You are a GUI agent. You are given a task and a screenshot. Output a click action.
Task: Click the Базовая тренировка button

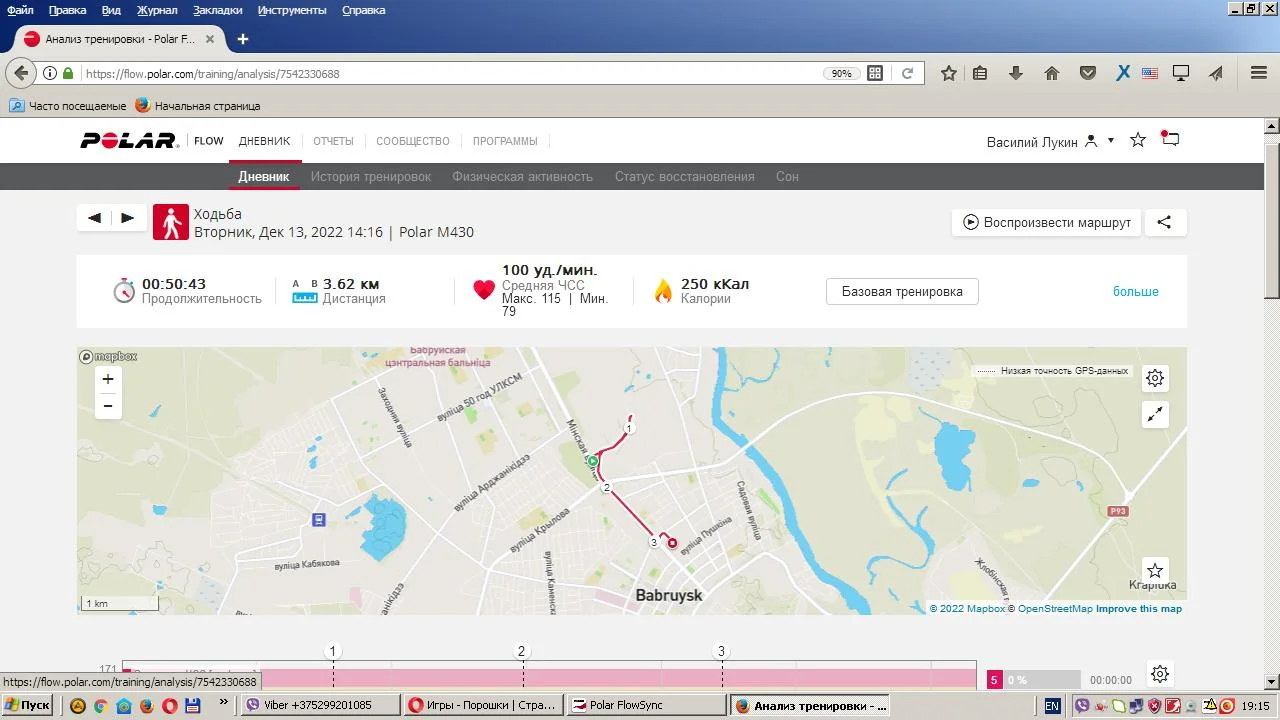point(902,291)
